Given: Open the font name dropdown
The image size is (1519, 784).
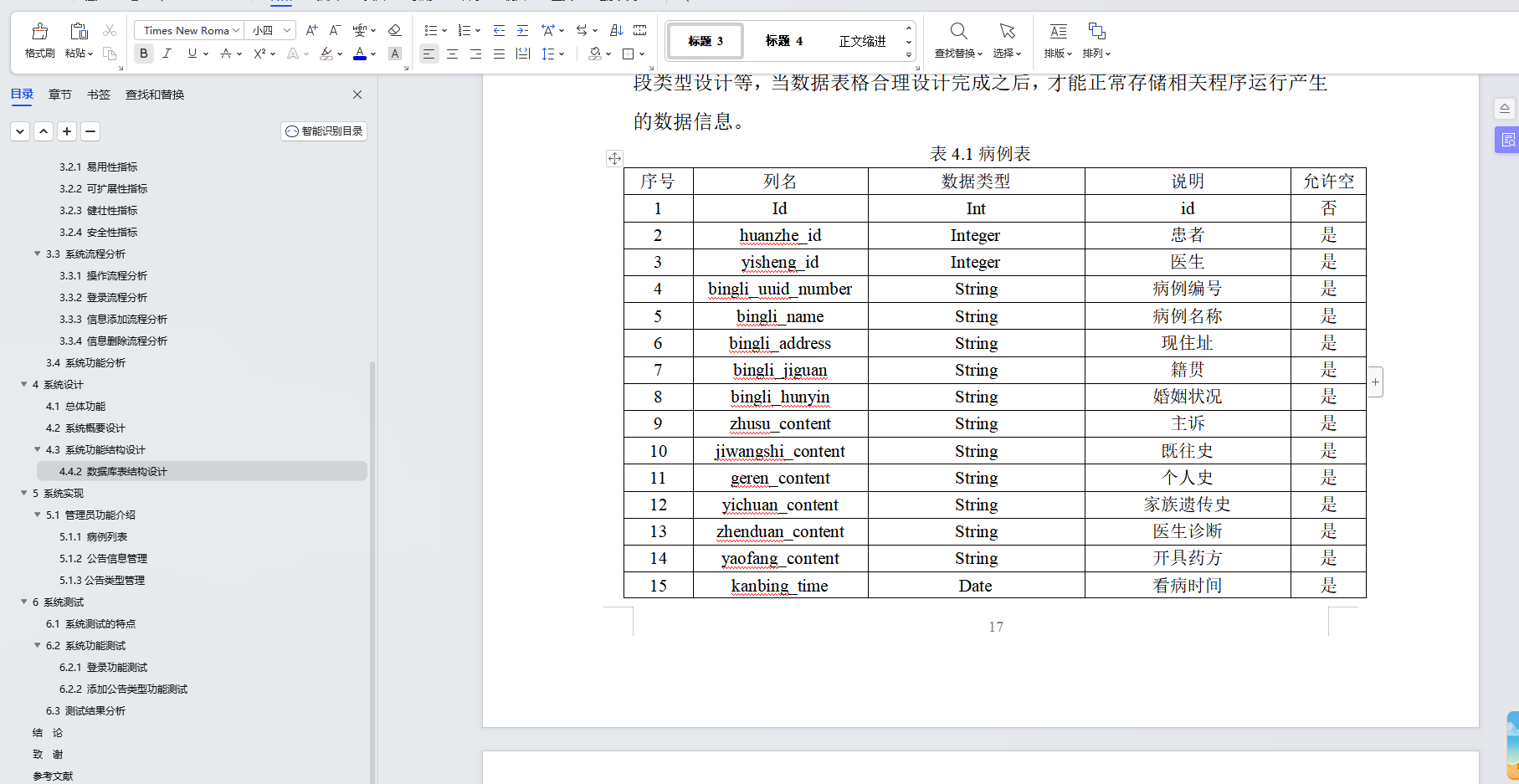Looking at the screenshot, I should click(x=236, y=31).
